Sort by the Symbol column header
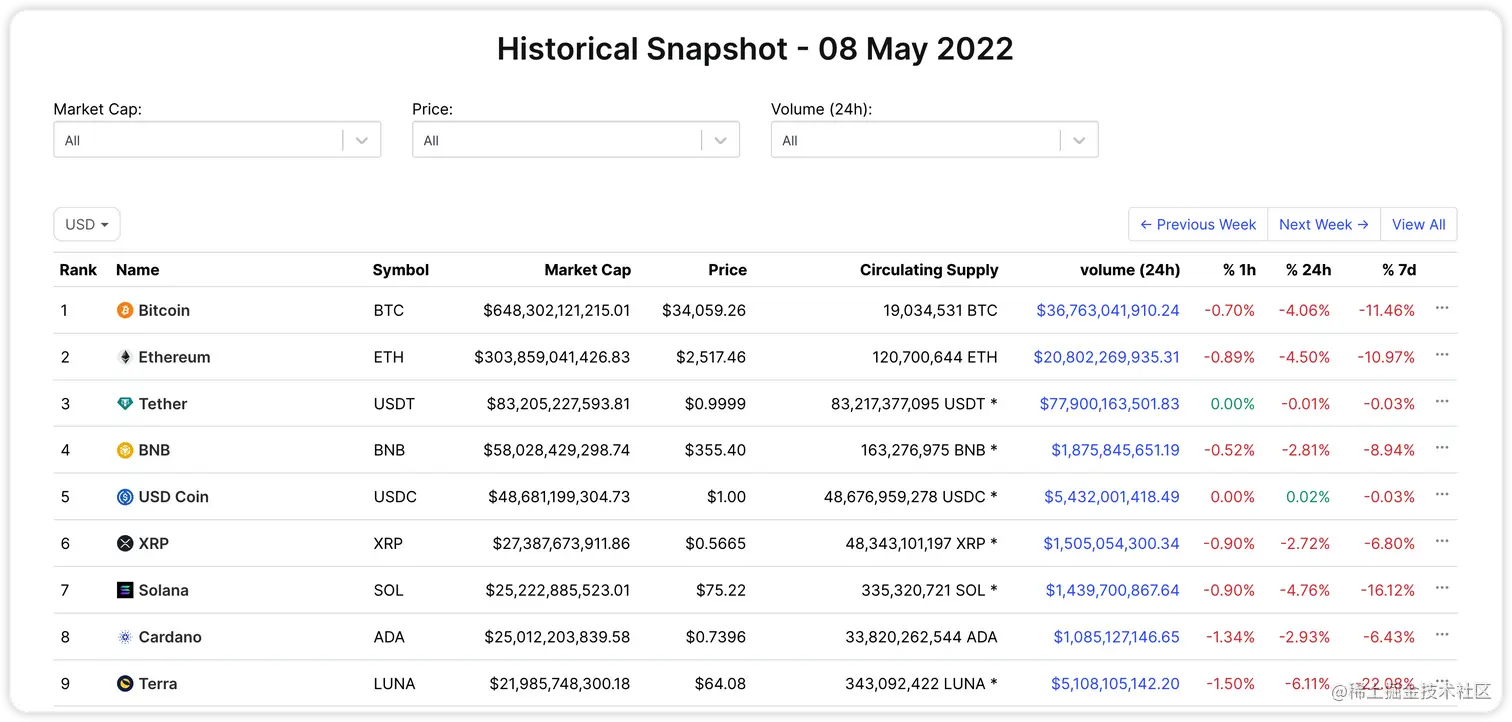Viewport: 1512px width, 722px height. (x=401, y=270)
